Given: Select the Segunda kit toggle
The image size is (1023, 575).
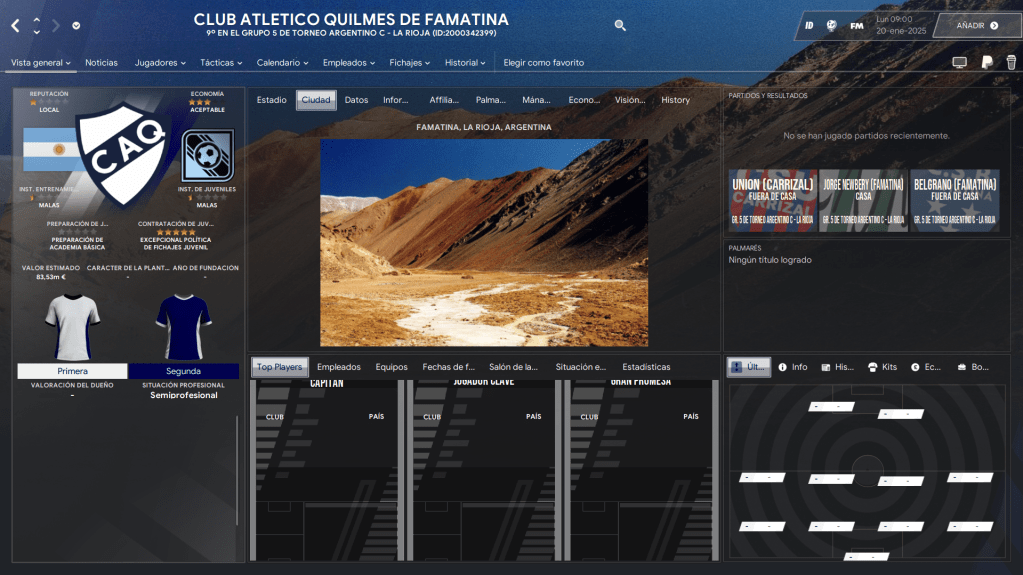Looking at the screenshot, I should pyautogui.click(x=184, y=371).
